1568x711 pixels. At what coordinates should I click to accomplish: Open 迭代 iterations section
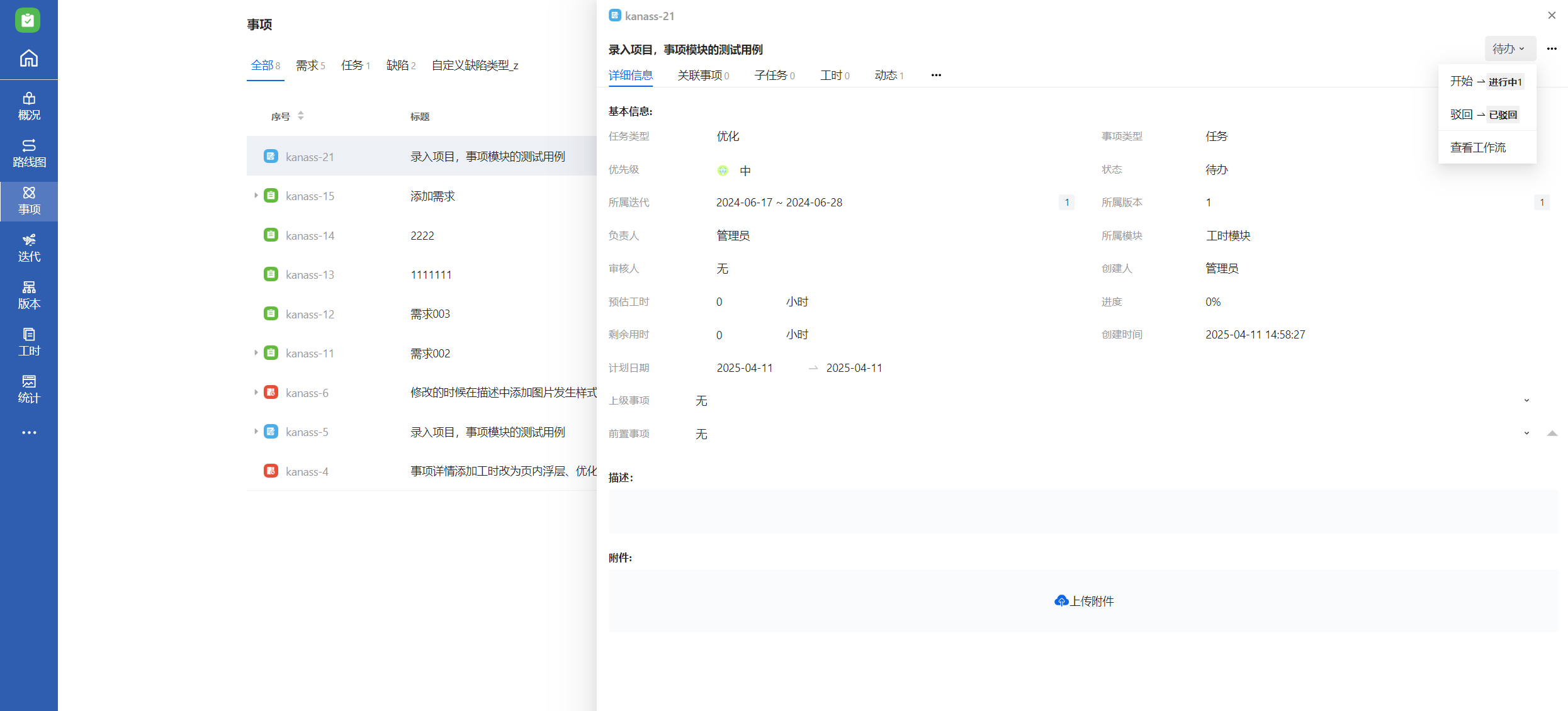29,247
